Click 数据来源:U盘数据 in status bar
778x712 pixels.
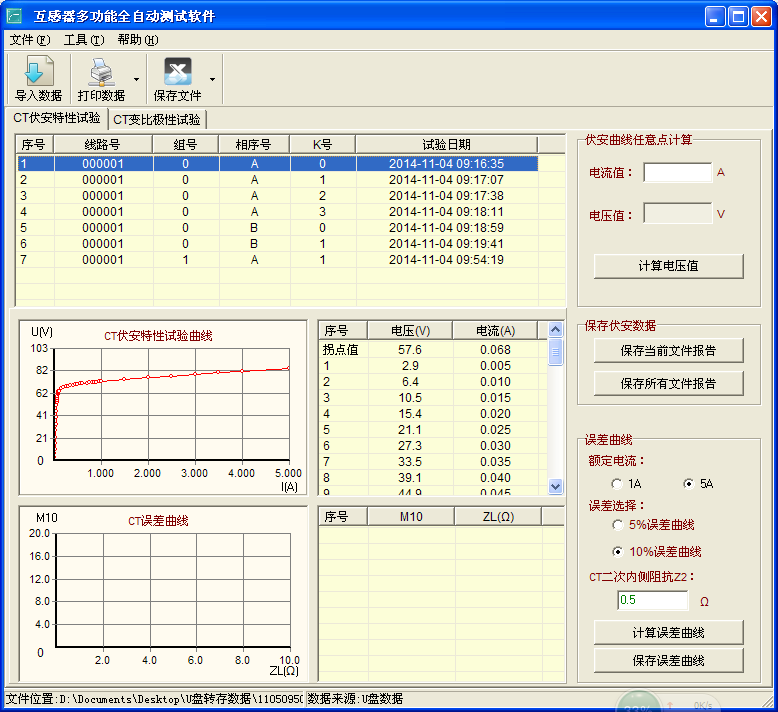point(355,699)
